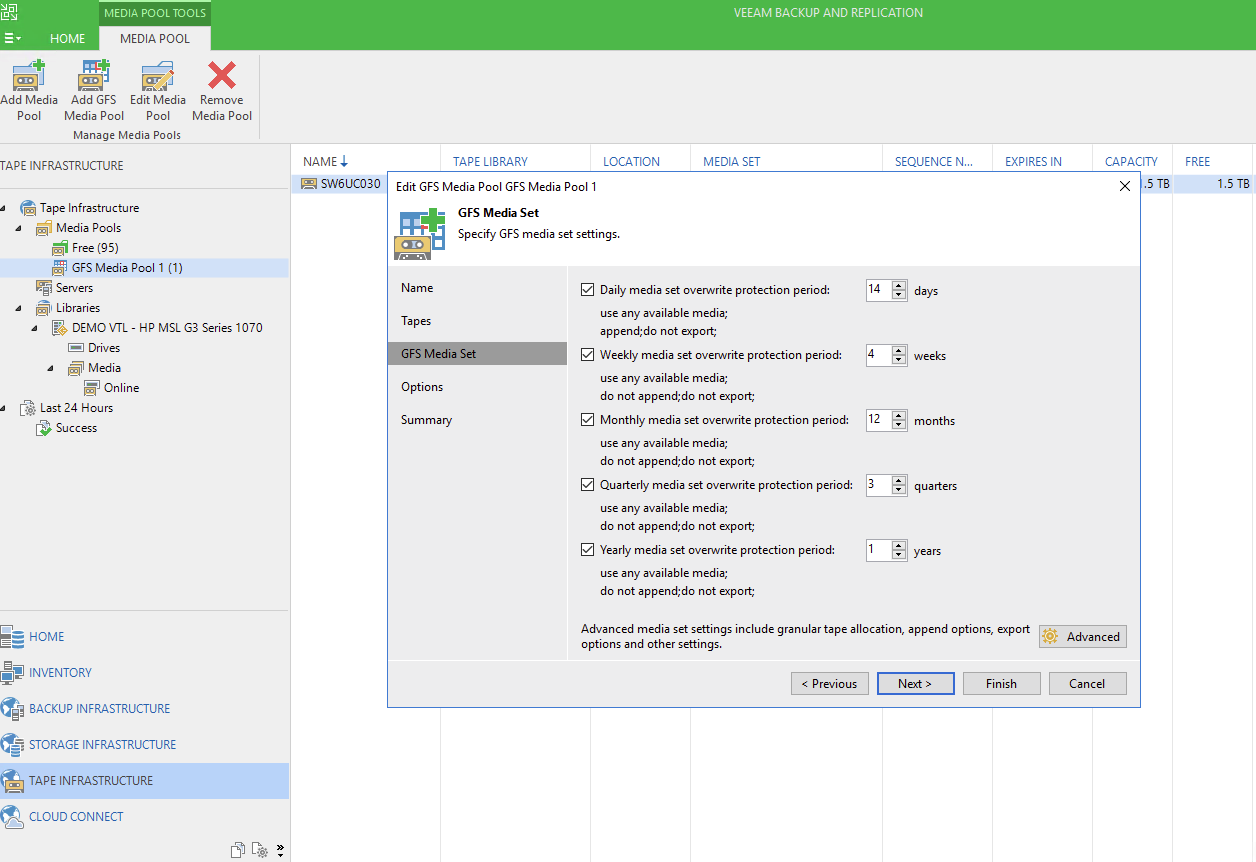Open the Backup Infrastructure pane icon
Screen dimensions: 1256x862
click(x=12, y=708)
